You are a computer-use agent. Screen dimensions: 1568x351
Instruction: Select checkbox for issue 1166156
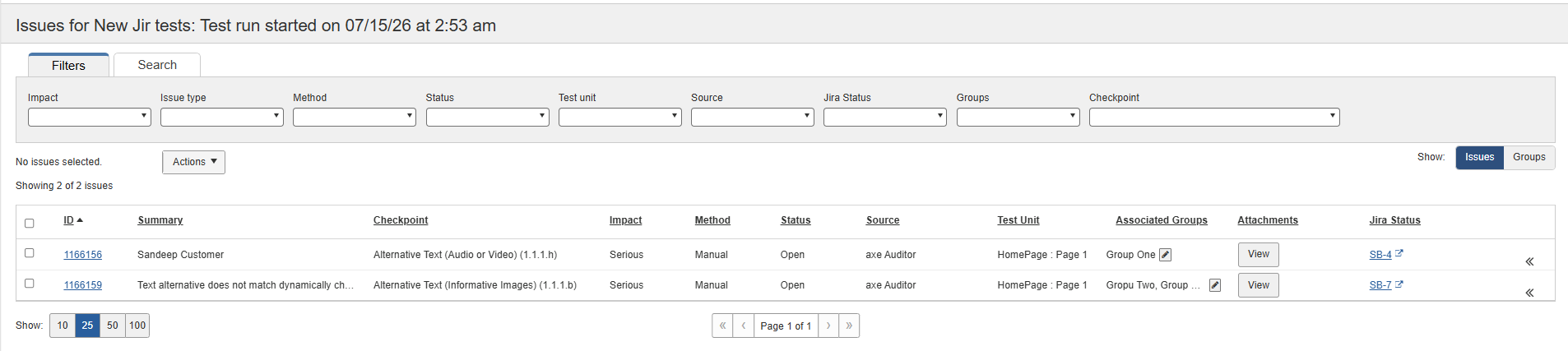[30, 253]
